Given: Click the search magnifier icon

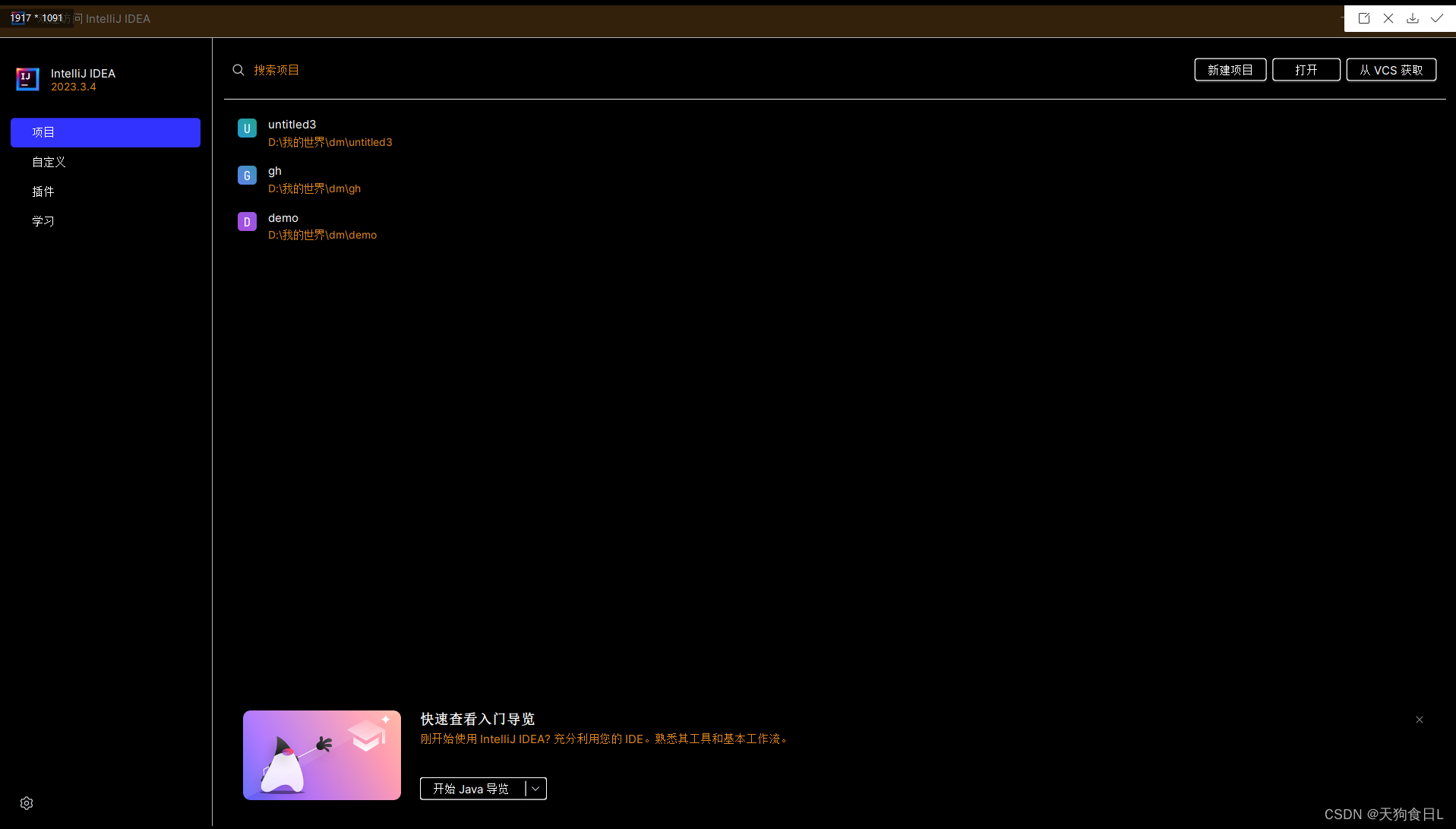Looking at the screenshot, I should (238, 70).
